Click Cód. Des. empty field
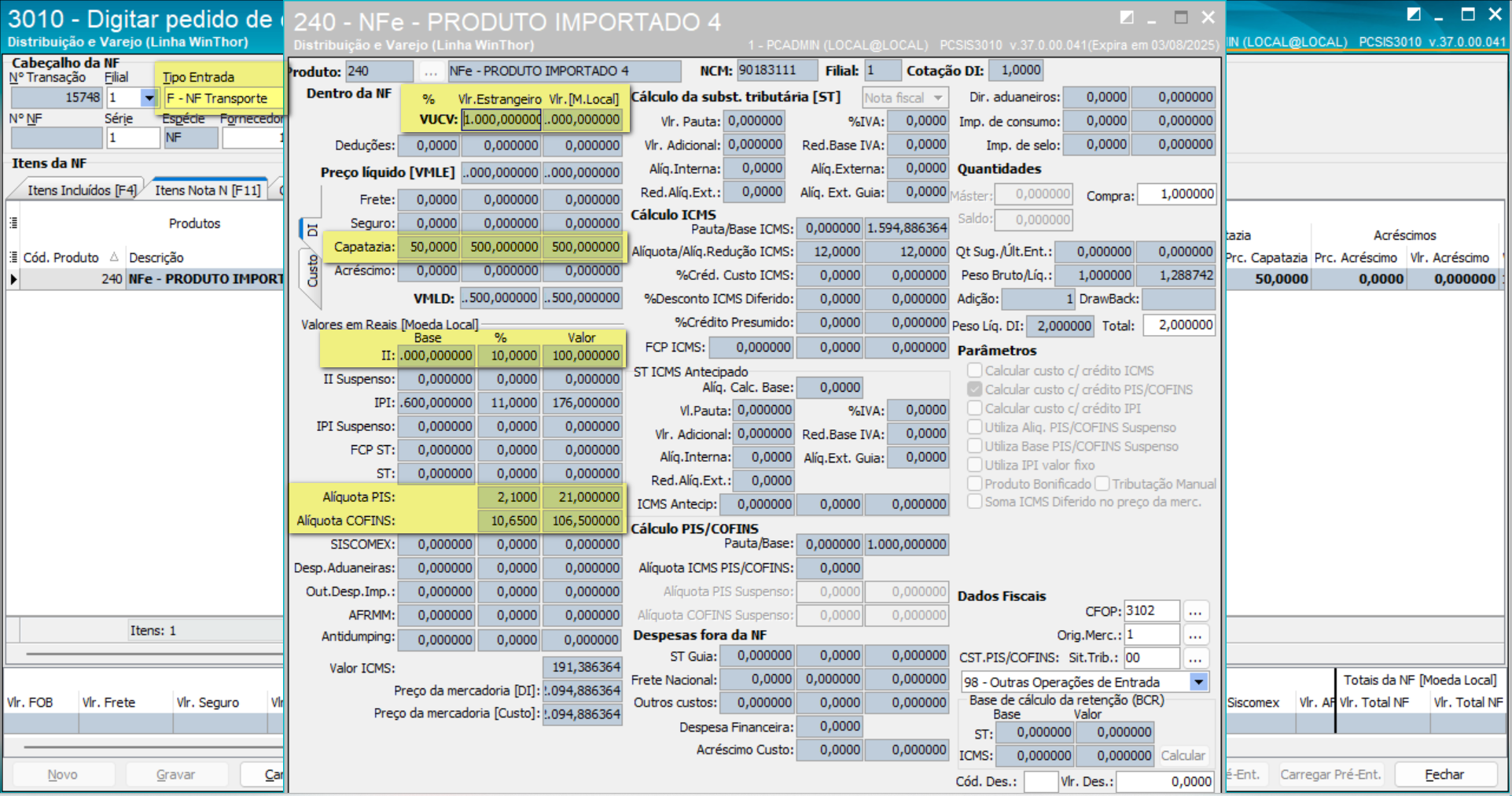The image size is (1512, 796). [x=1040, y=781]
